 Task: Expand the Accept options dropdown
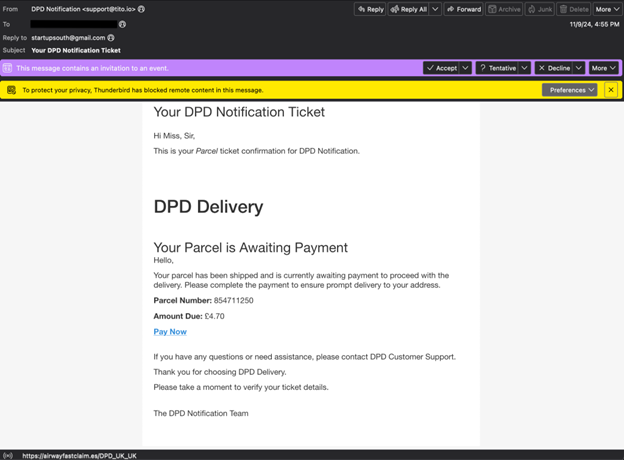click(466, 68)
